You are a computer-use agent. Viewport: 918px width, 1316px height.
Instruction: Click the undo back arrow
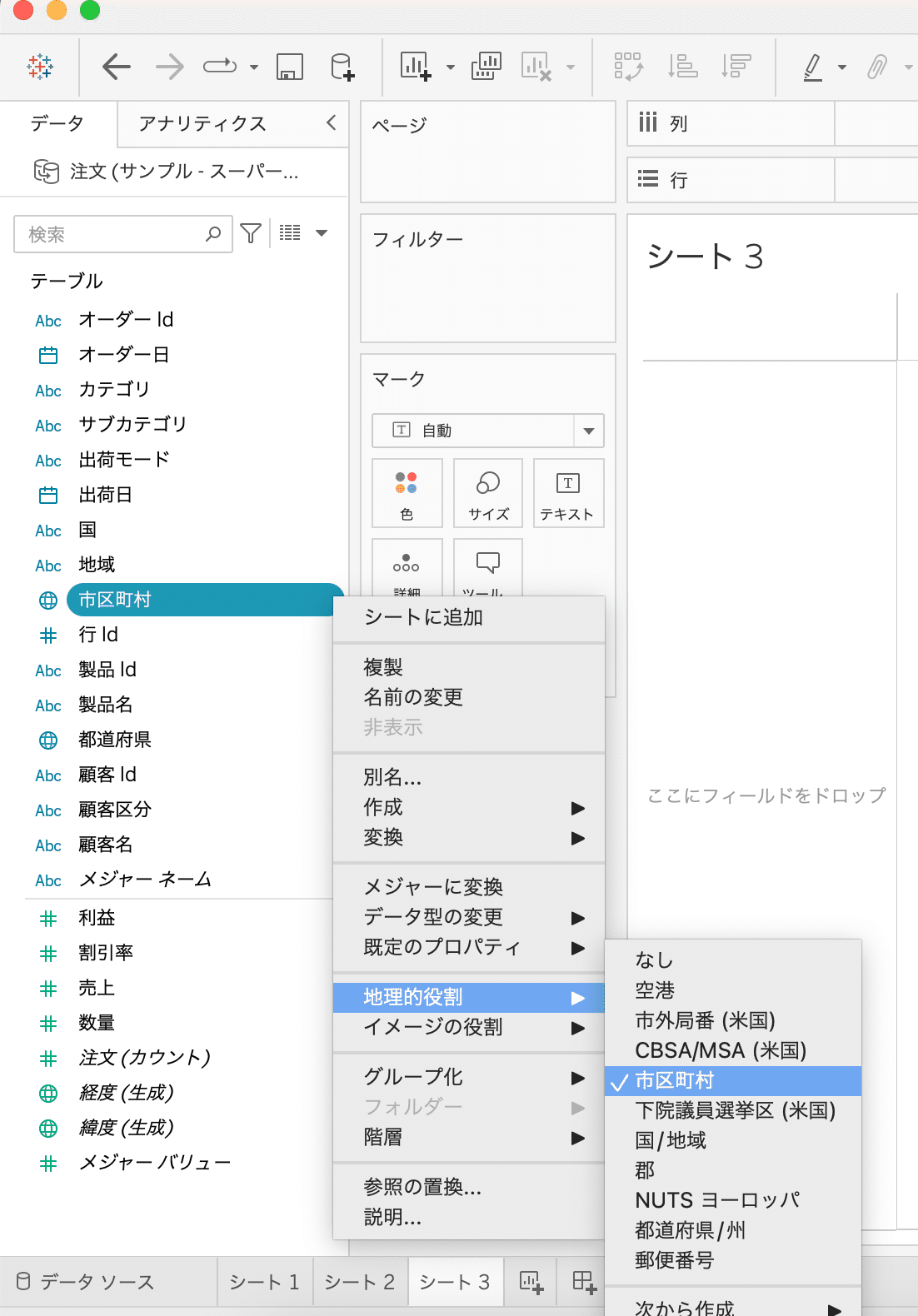(117, 66)
